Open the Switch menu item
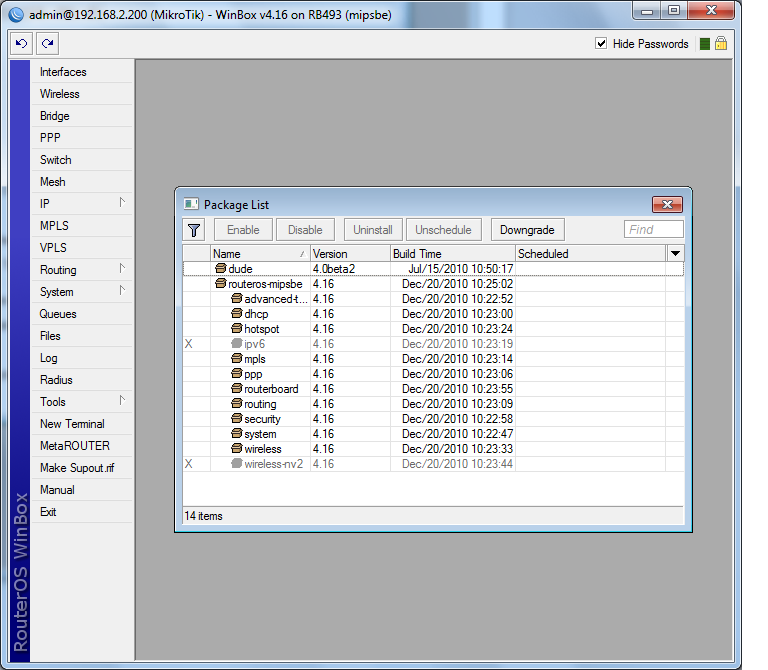This screenshot has width=768, height=670. coord(82,160)
